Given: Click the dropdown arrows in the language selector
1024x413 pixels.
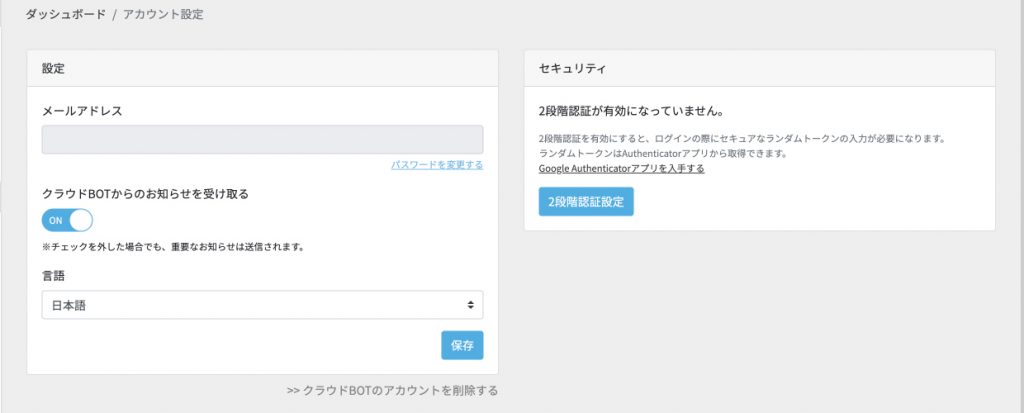Looking at the screenshot, I should (470, 305).
